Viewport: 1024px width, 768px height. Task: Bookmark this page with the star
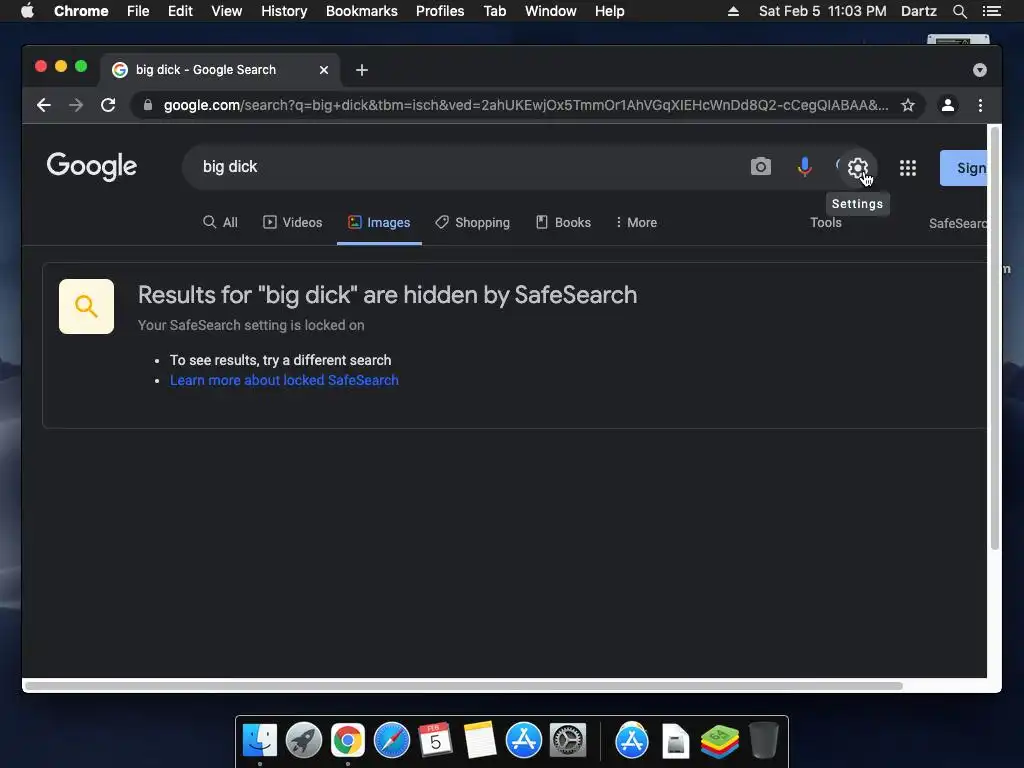(908, 105)
